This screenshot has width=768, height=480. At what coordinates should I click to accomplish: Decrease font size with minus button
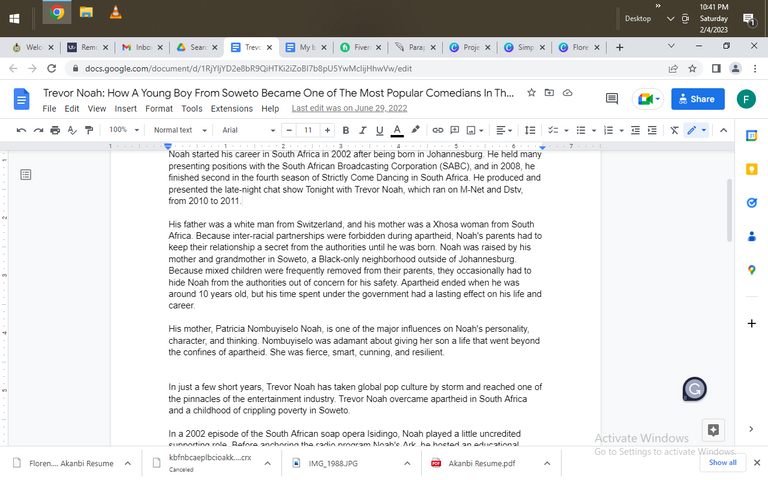(x=289, y=130)
